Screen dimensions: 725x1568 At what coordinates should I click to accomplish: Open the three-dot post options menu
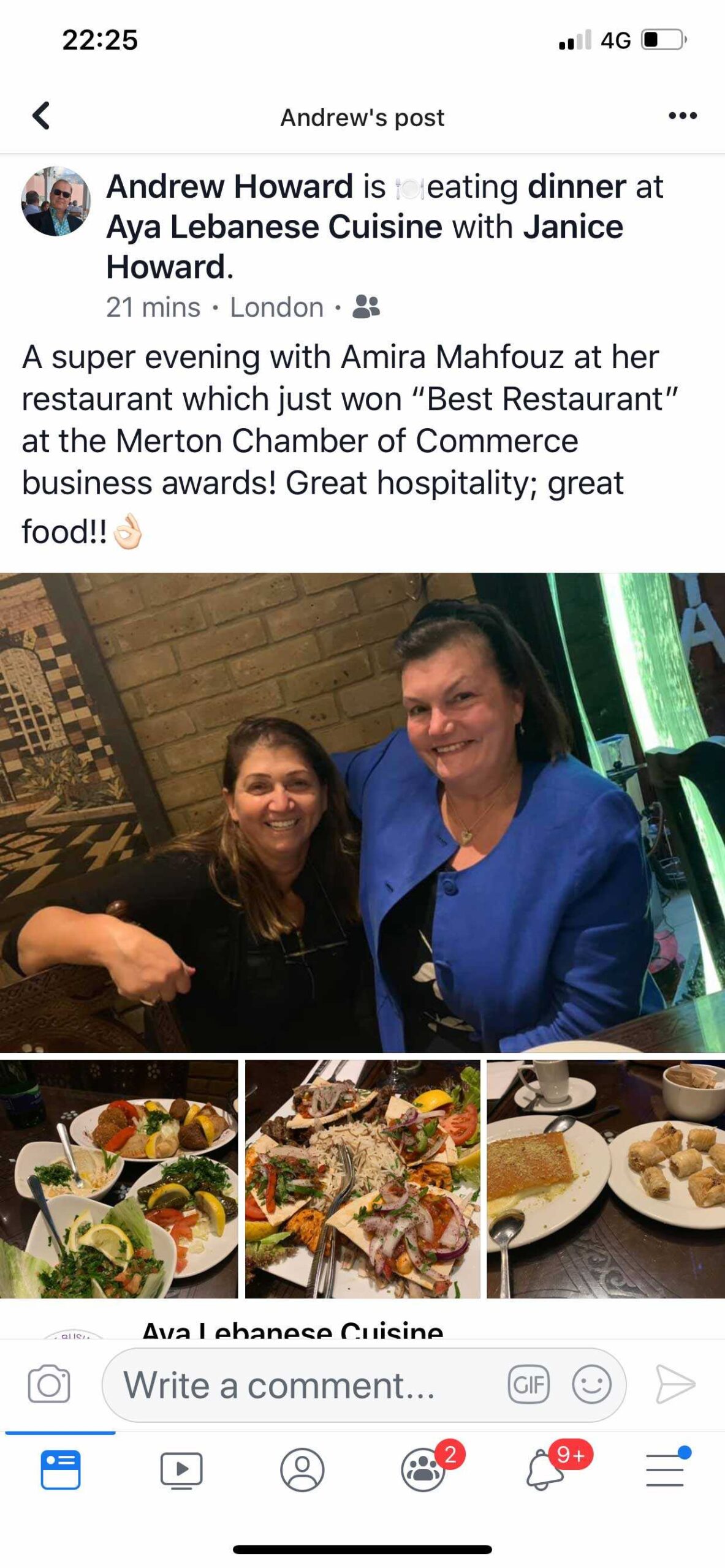coord(683,116)
